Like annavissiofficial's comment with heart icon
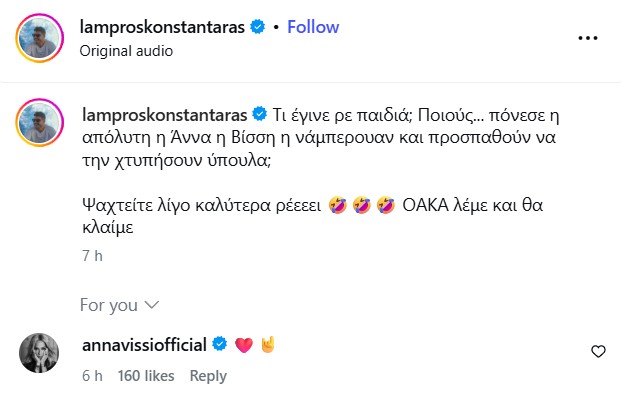This screenshot has height=402, width=621. point(598,351)
